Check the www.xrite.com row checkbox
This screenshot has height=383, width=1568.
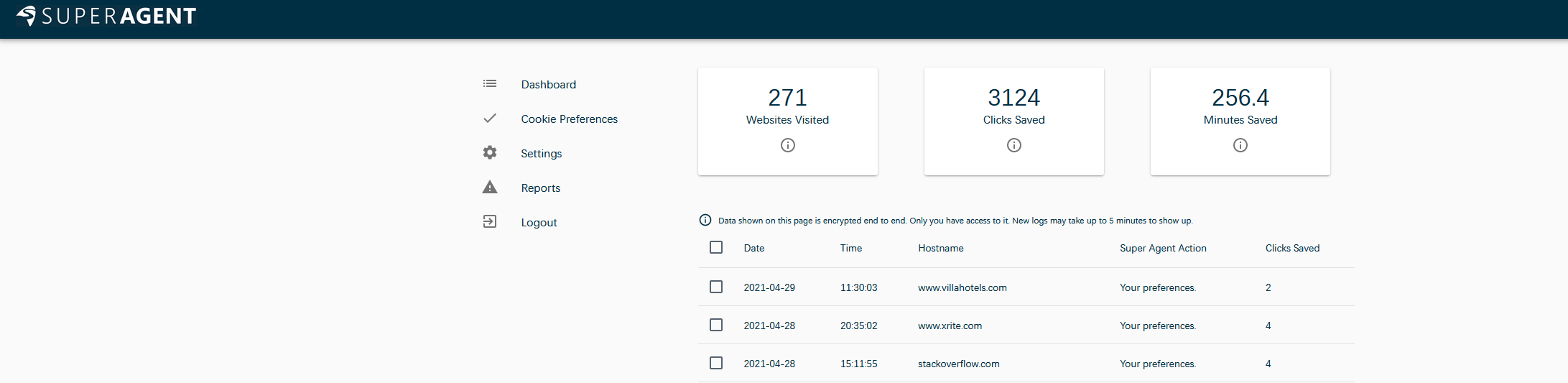(x=716, y=325)
